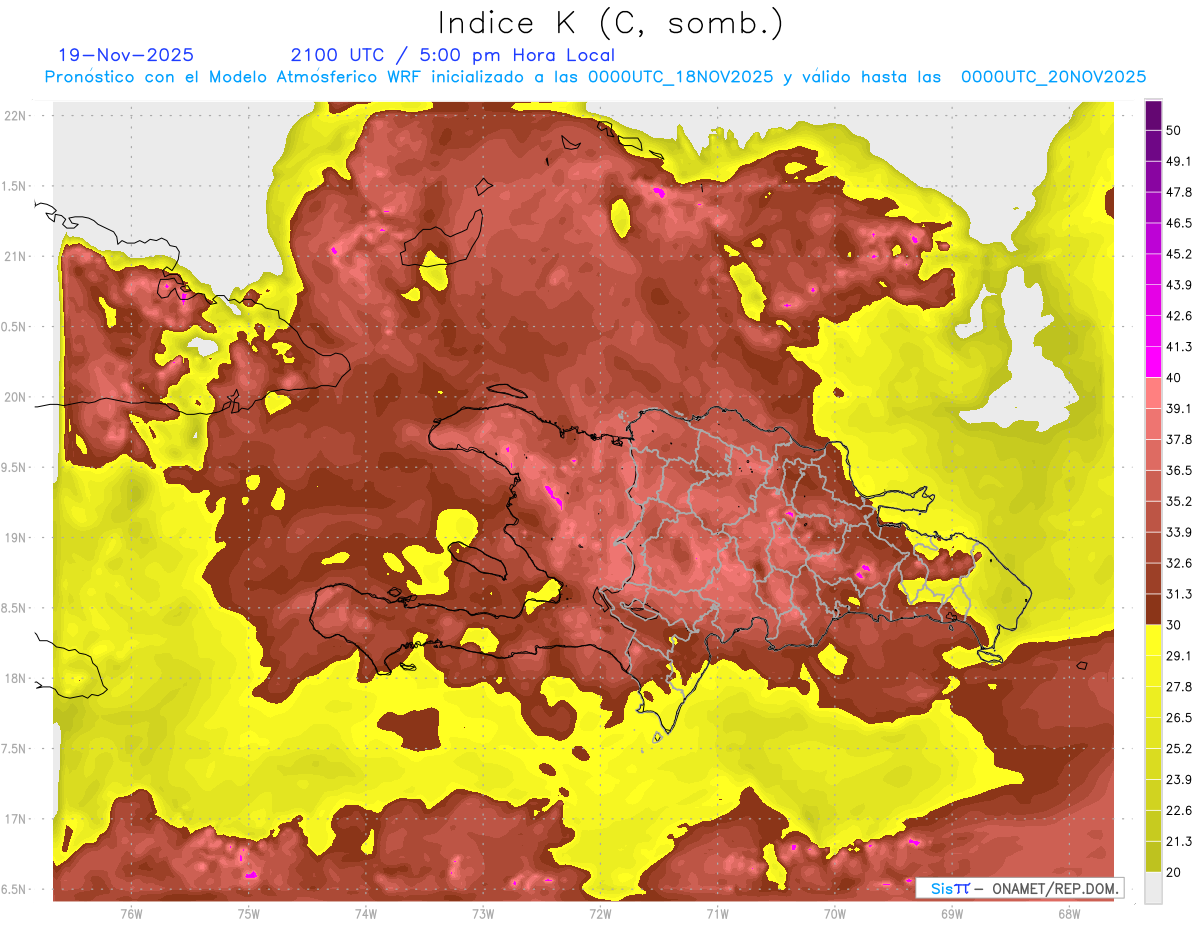Click the '19-Nov-2025' date label
The width and height of the screenshot is (1200, 927).
point(126,55)
